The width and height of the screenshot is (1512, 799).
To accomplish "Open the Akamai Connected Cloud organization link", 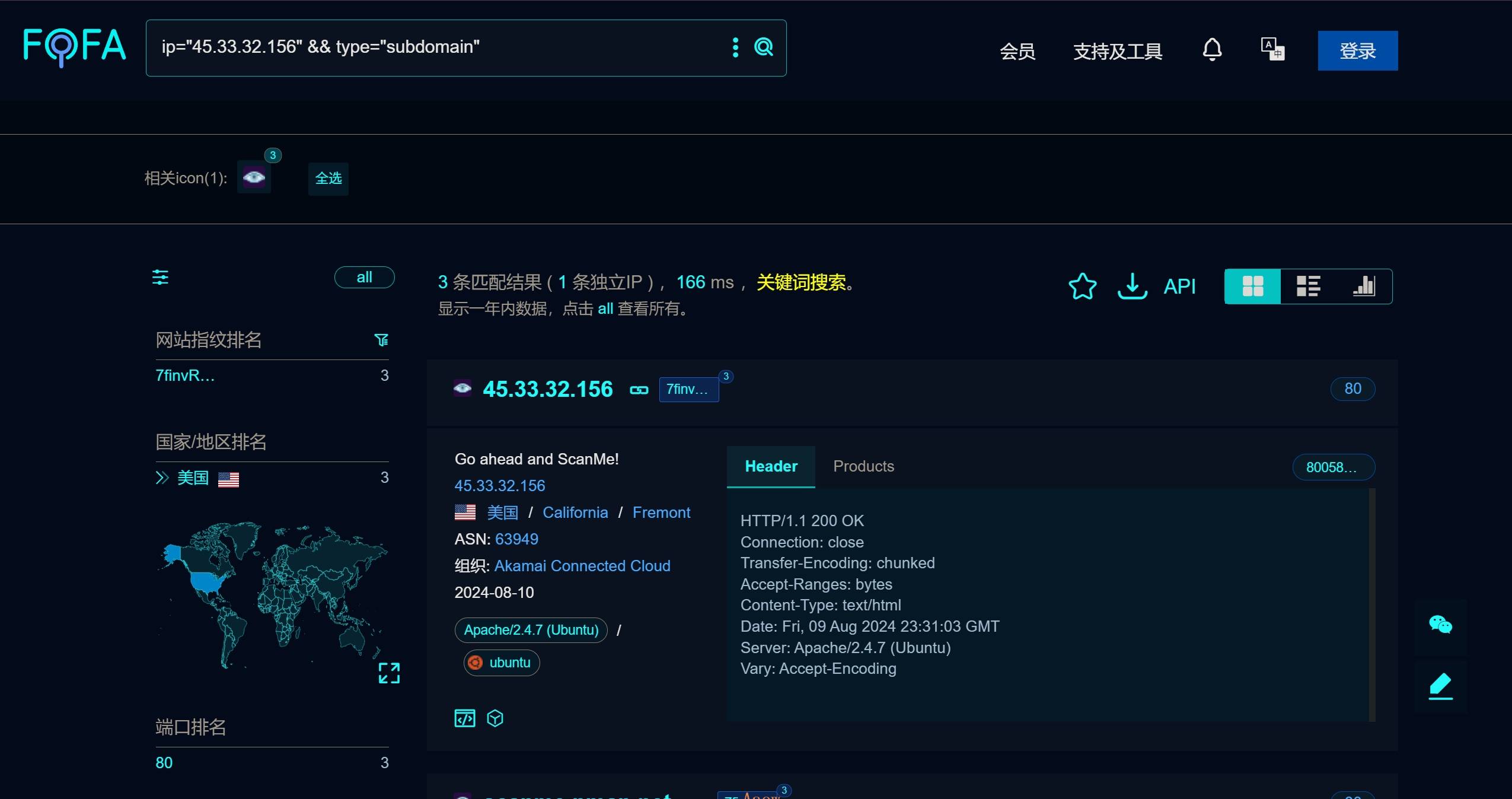I will point(582,566).
